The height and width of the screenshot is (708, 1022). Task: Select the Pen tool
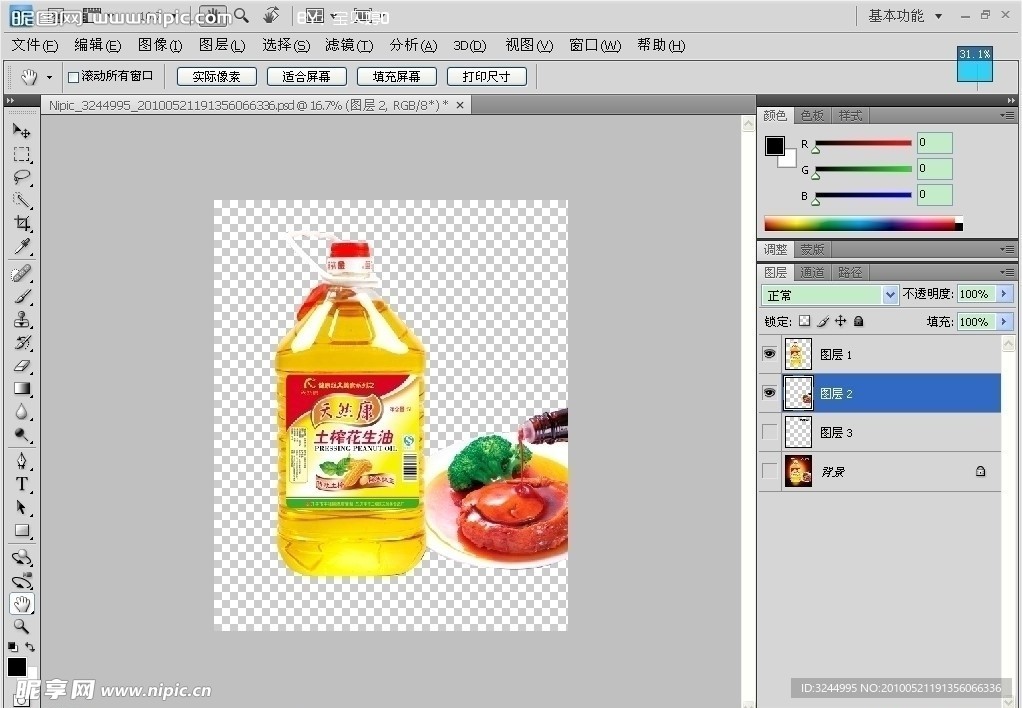(21, 461)
